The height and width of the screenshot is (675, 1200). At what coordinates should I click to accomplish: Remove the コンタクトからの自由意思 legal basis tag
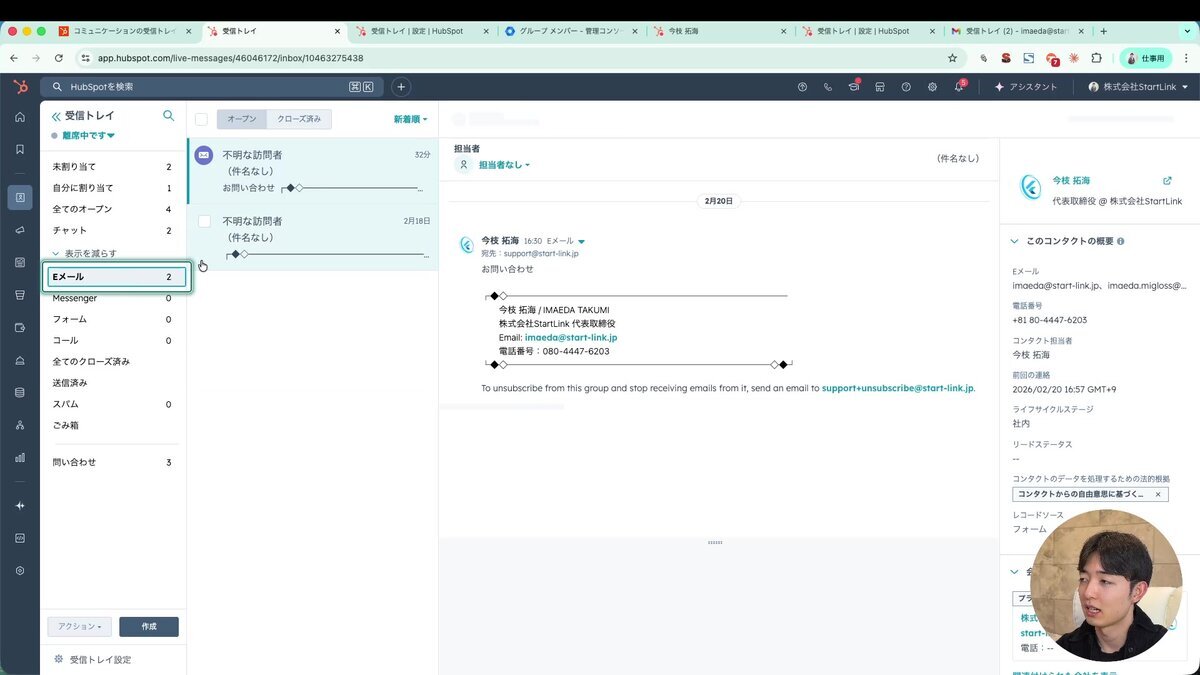click(x=1158, y=494)
